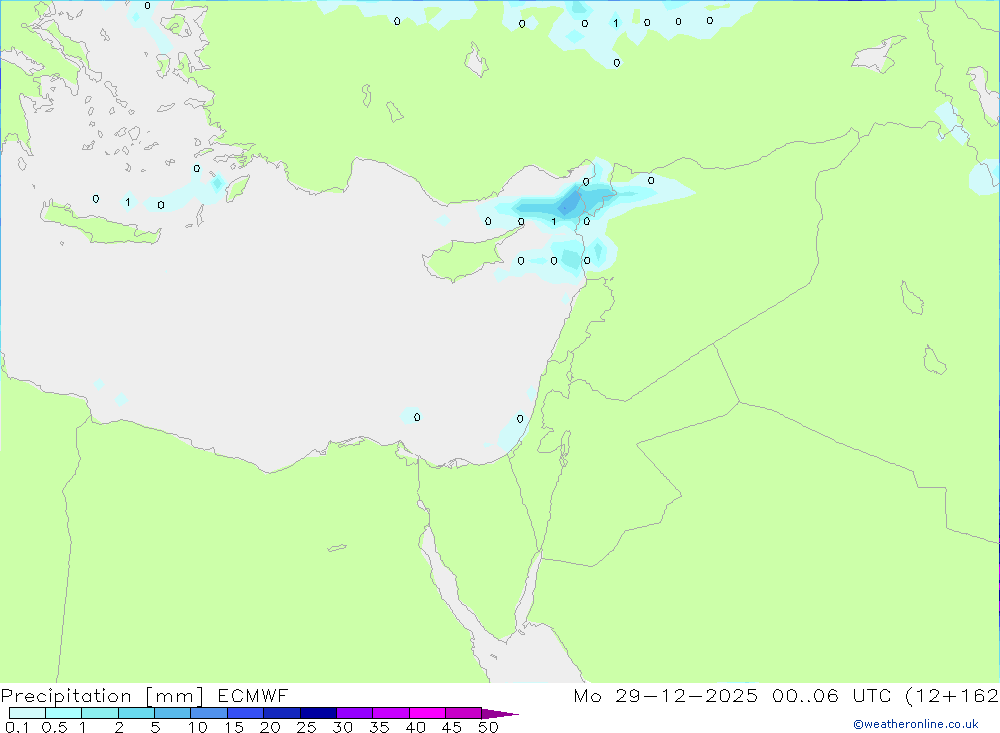
Task: Click the 15–20 mm blue legend swatch
Action: [245, 713]
